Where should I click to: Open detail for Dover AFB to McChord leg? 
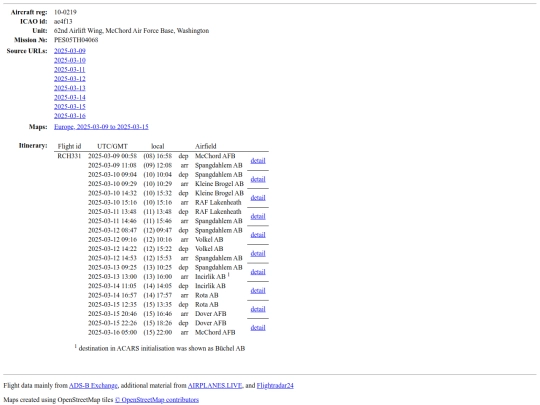[258, 328]
